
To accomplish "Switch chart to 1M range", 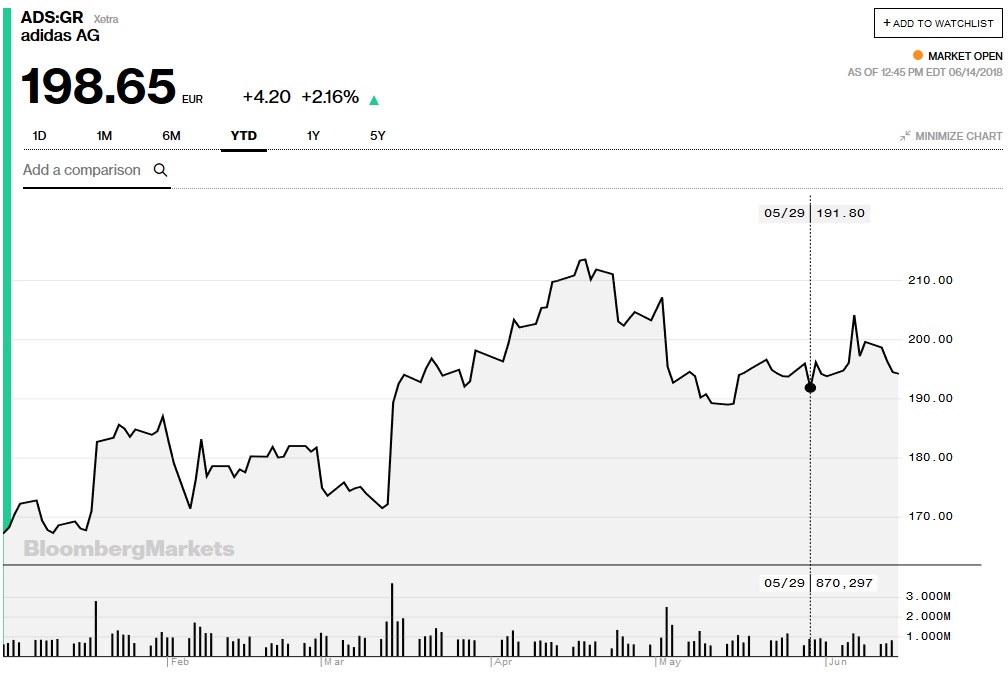I will click(x=104, y=135).
